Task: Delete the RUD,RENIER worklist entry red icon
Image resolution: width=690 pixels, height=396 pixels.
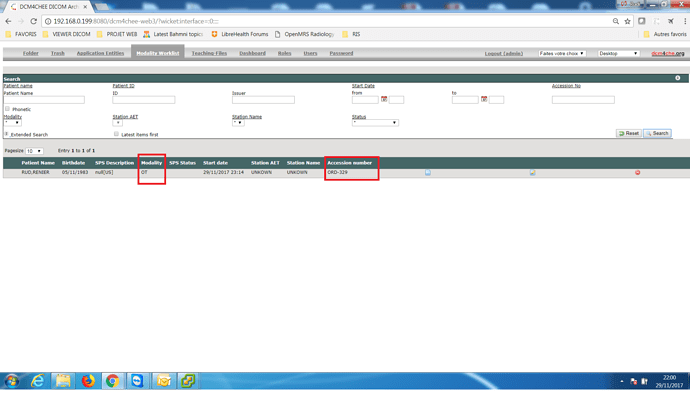Action: pyautogui.click(x=638, y=172)
